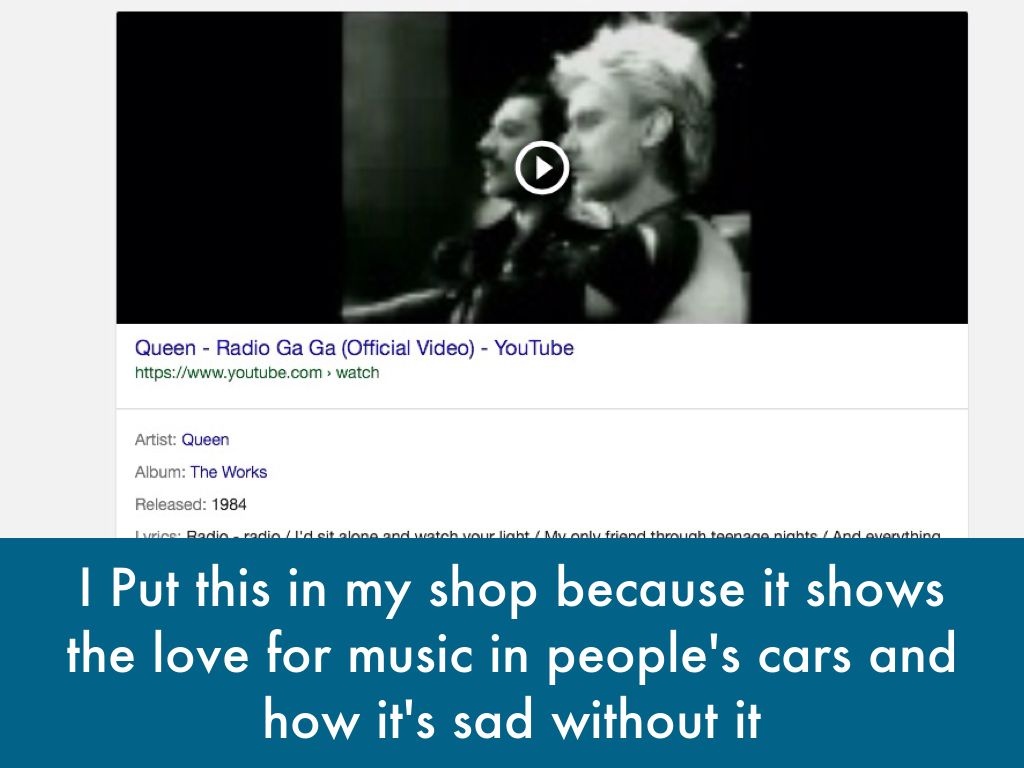The height and width of the screenshot is (768, 1024).
Task: Click the 1984 release year
Action: 229,505
